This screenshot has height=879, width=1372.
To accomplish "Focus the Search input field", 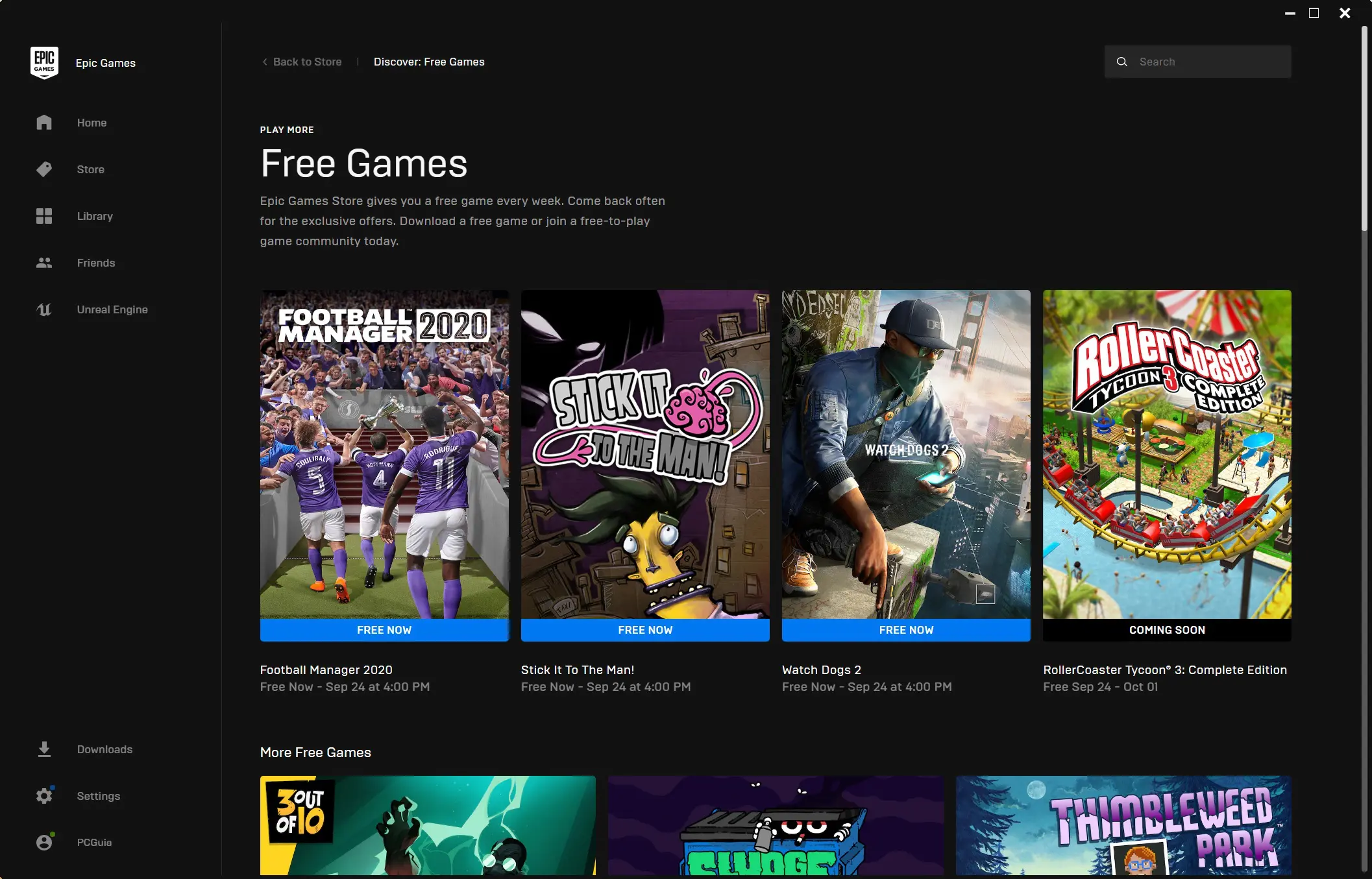I will click(1197, 62).
